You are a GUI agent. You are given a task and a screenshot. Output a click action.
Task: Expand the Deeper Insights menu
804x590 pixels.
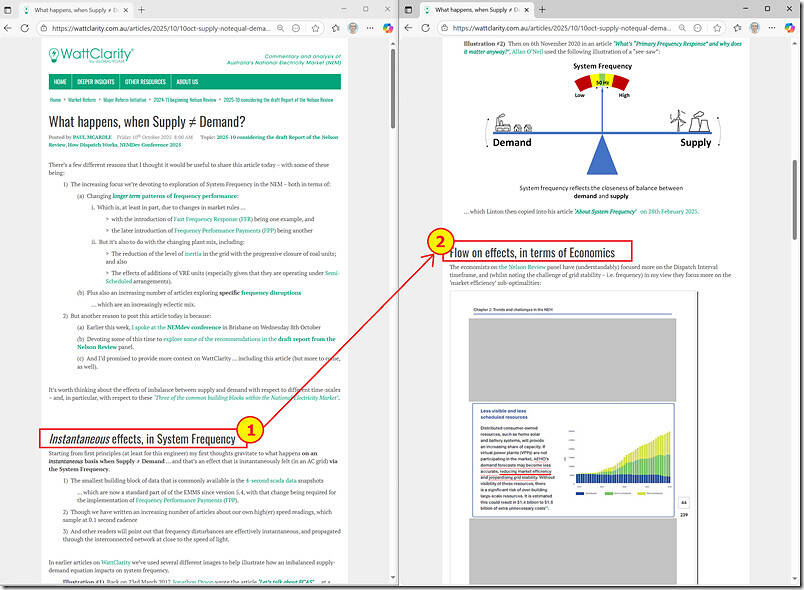[96, 82]
